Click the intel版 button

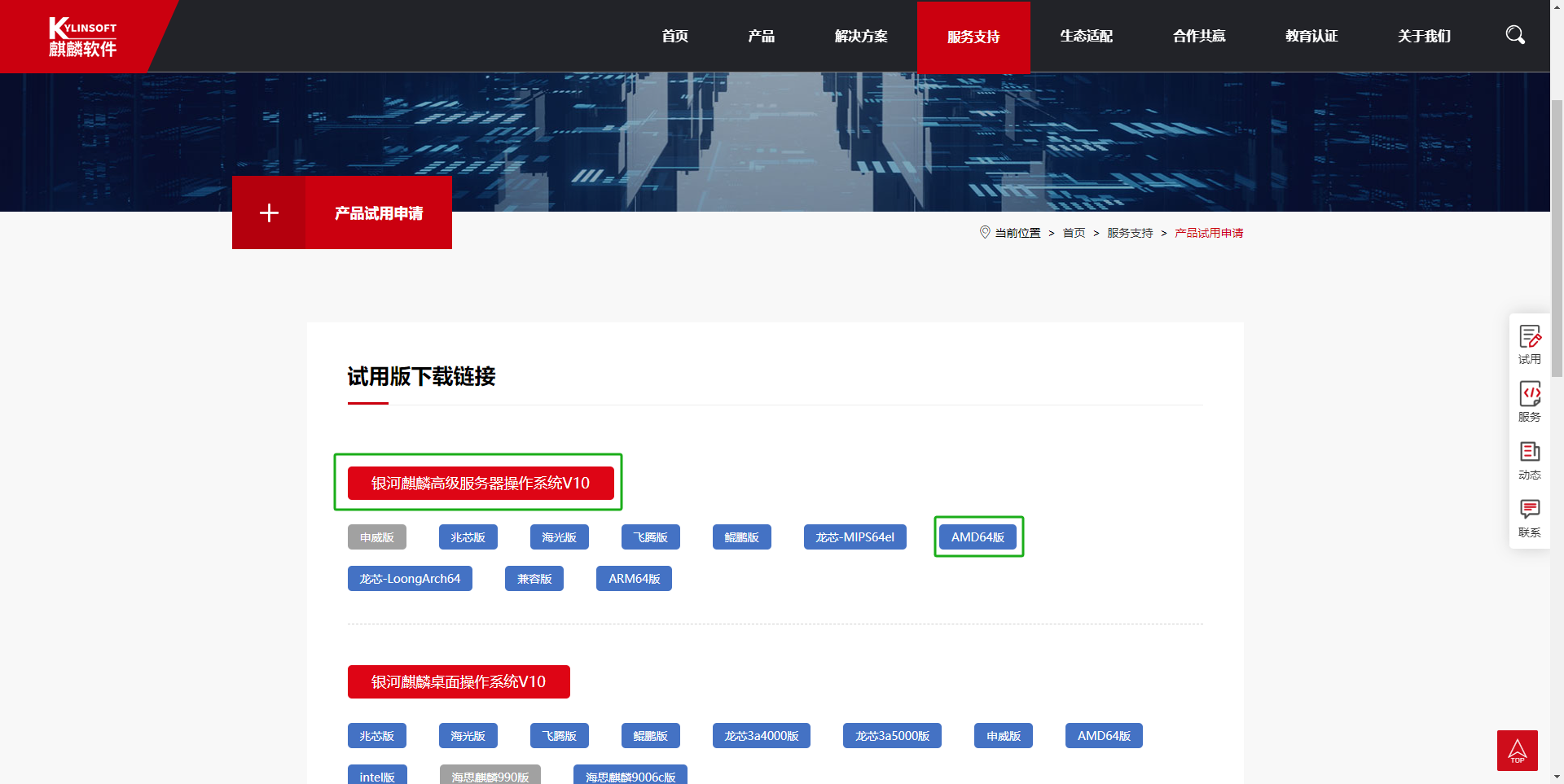[377, 775]
